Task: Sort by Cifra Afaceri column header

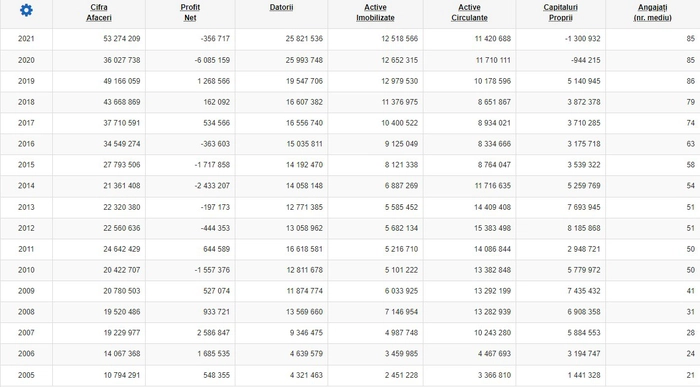Action: [x=99, y=12]
